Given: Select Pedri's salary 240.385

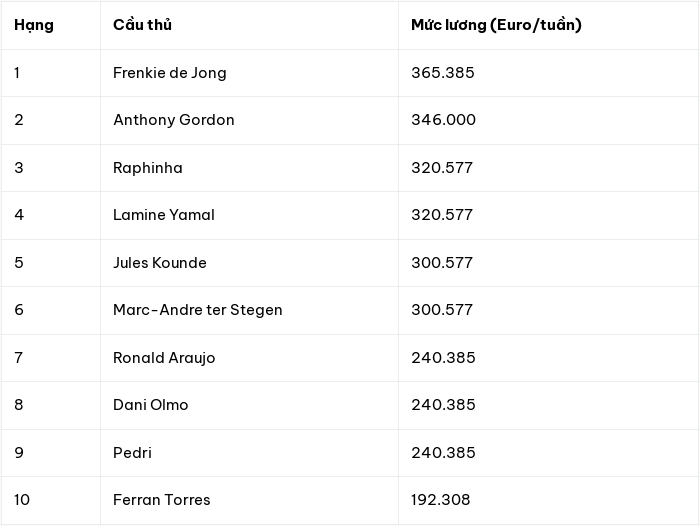Looking at the screenshot, I should (443, 453).
